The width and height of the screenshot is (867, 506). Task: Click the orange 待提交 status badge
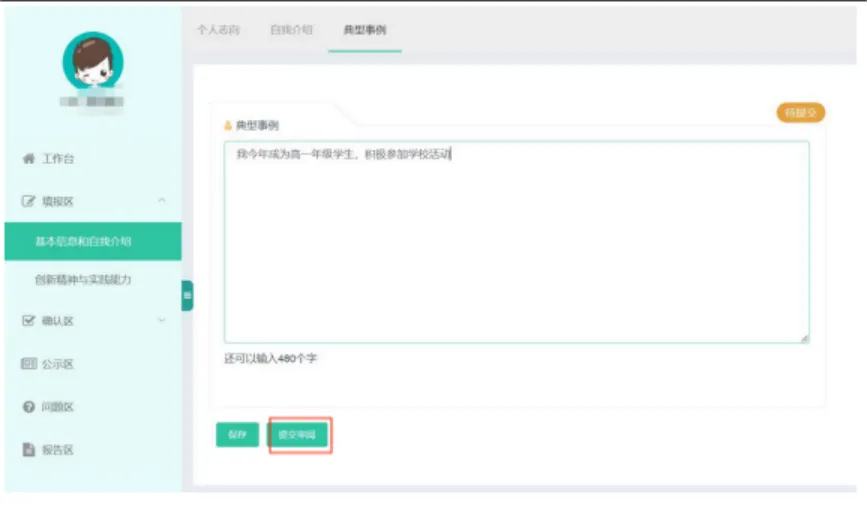800,113
